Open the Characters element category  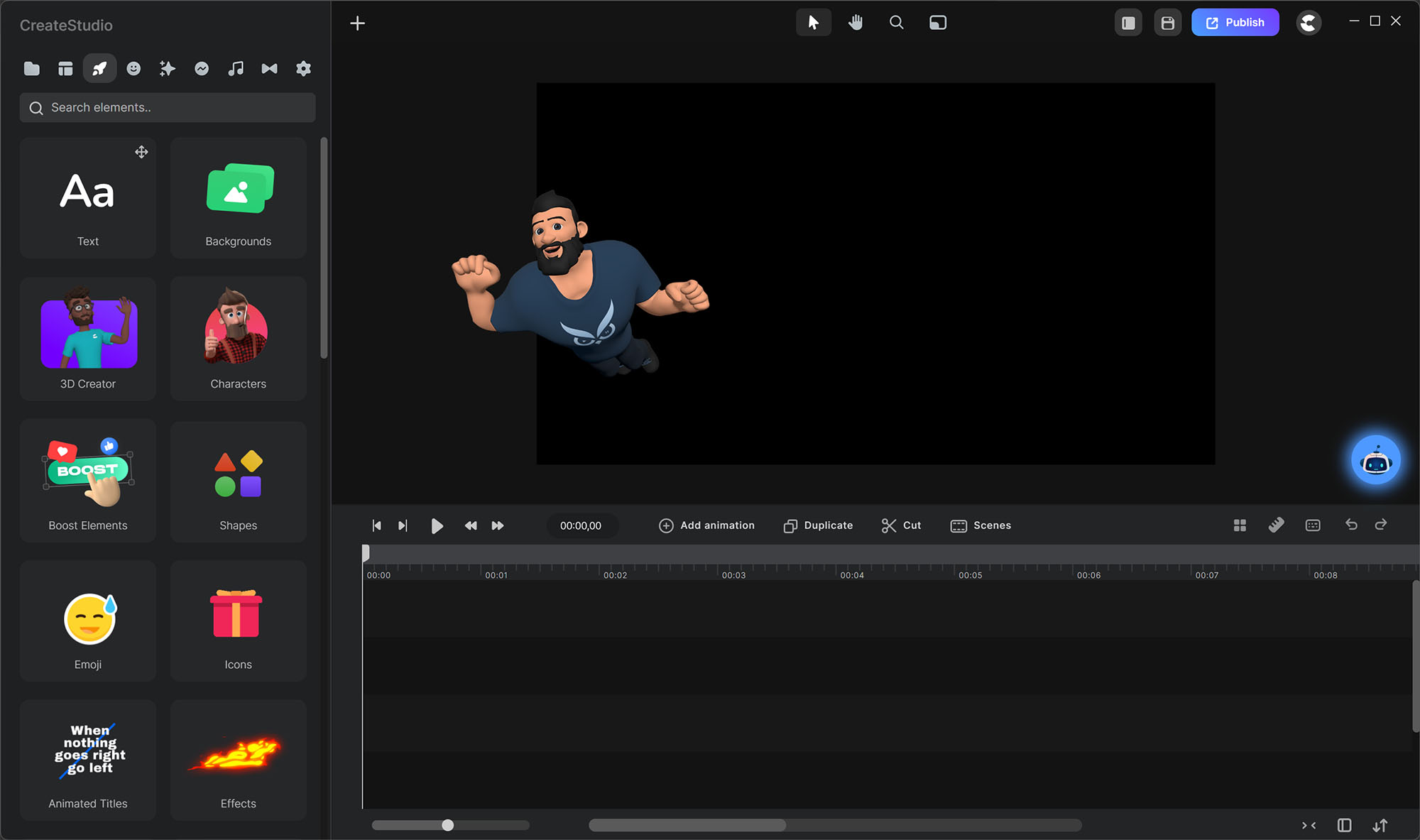[238, 339]
